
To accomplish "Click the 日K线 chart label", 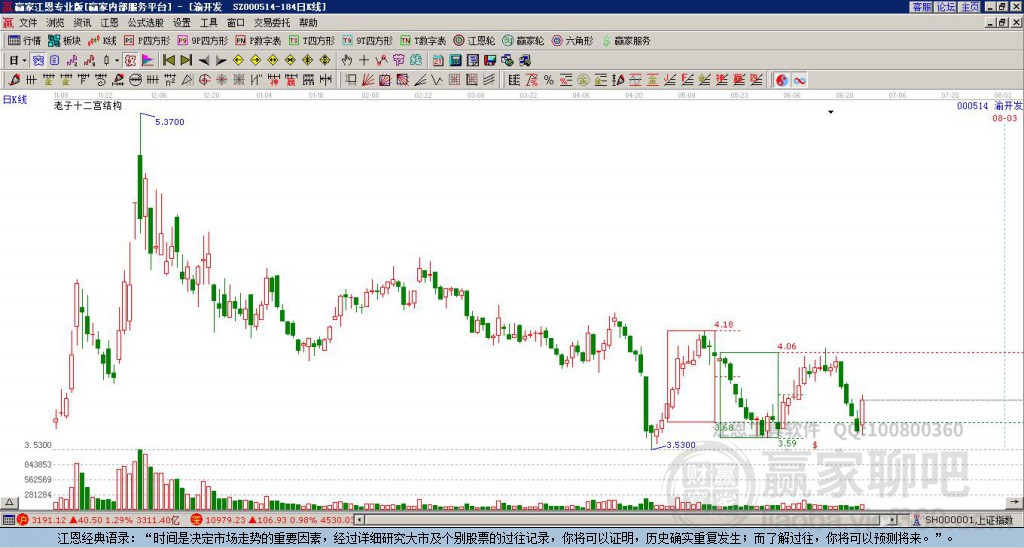I will 14,99.
